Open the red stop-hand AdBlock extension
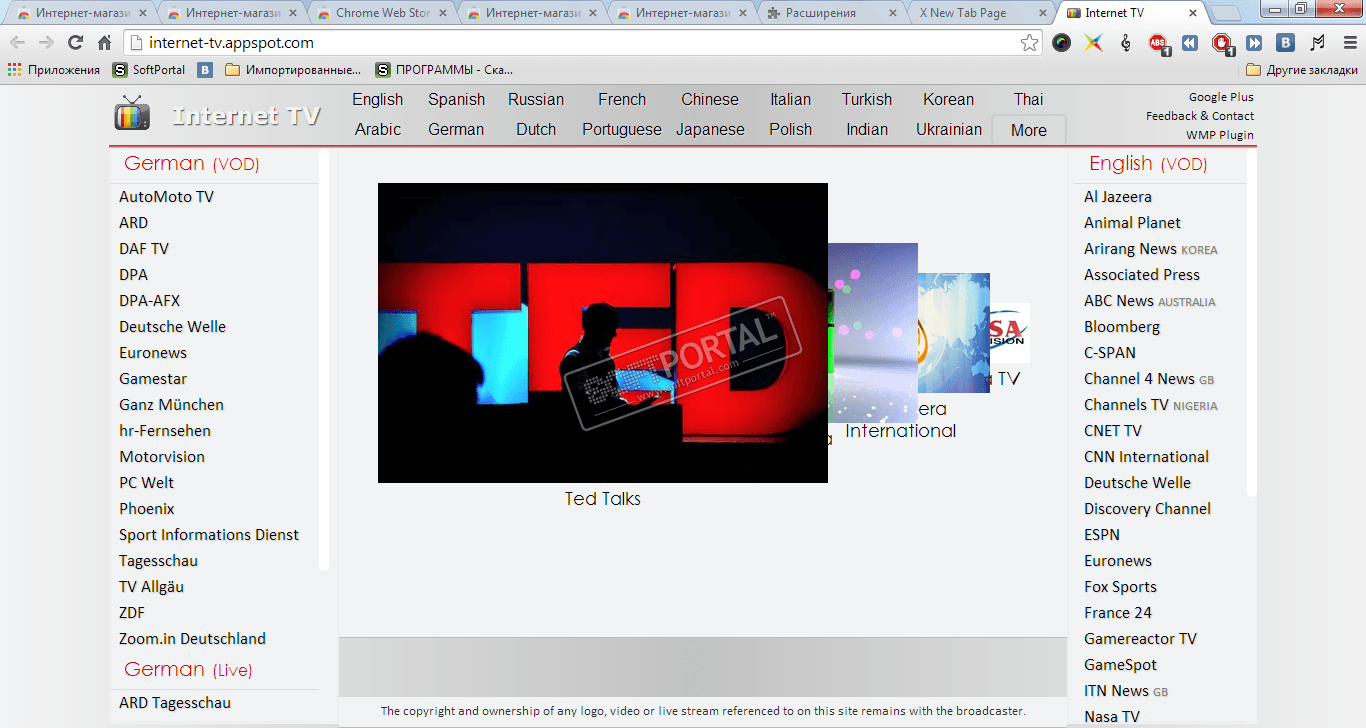This screenshot has height=728, width=1366. click(x=1222, y=43)
